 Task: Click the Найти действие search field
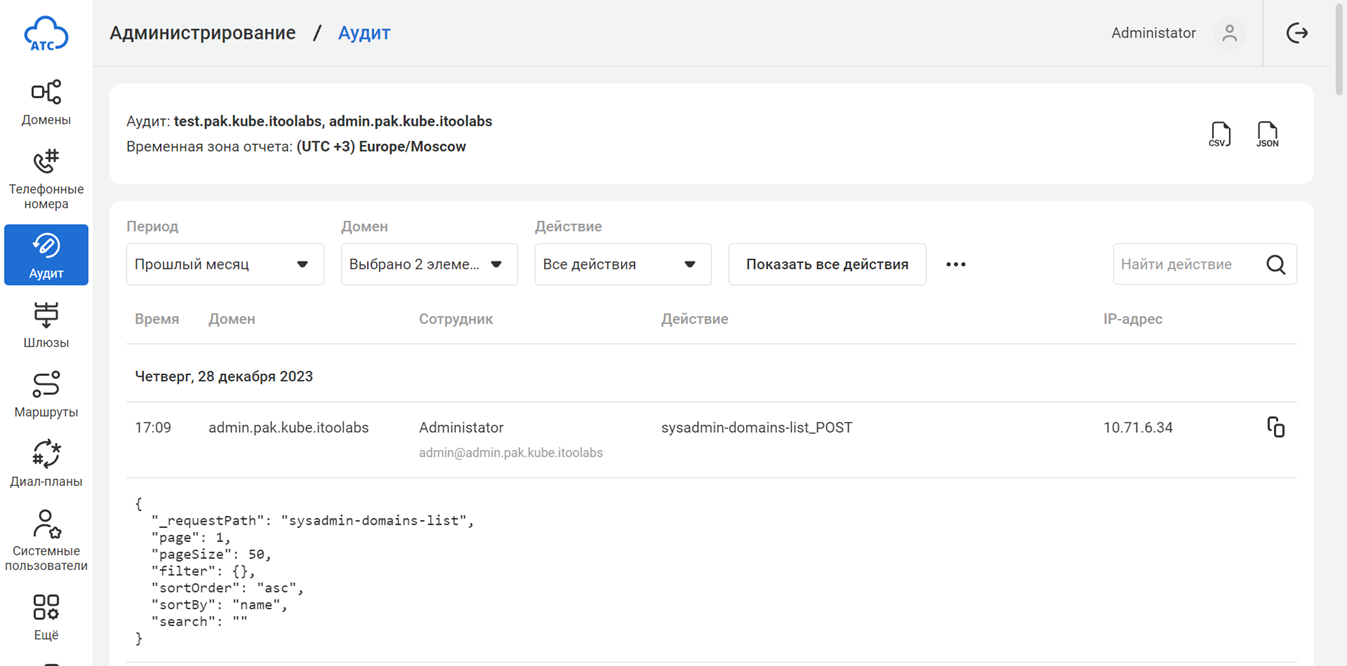click(1186, 265)
